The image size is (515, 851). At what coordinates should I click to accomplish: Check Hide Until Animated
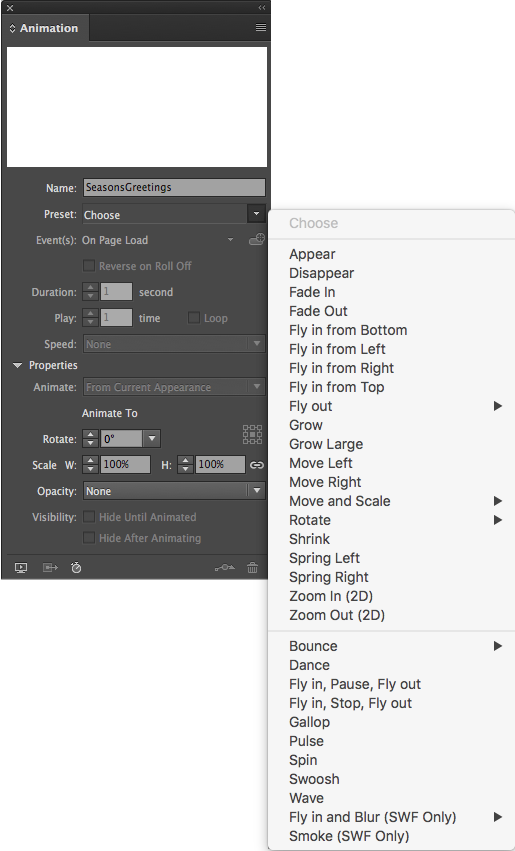[x=88, y=517]
